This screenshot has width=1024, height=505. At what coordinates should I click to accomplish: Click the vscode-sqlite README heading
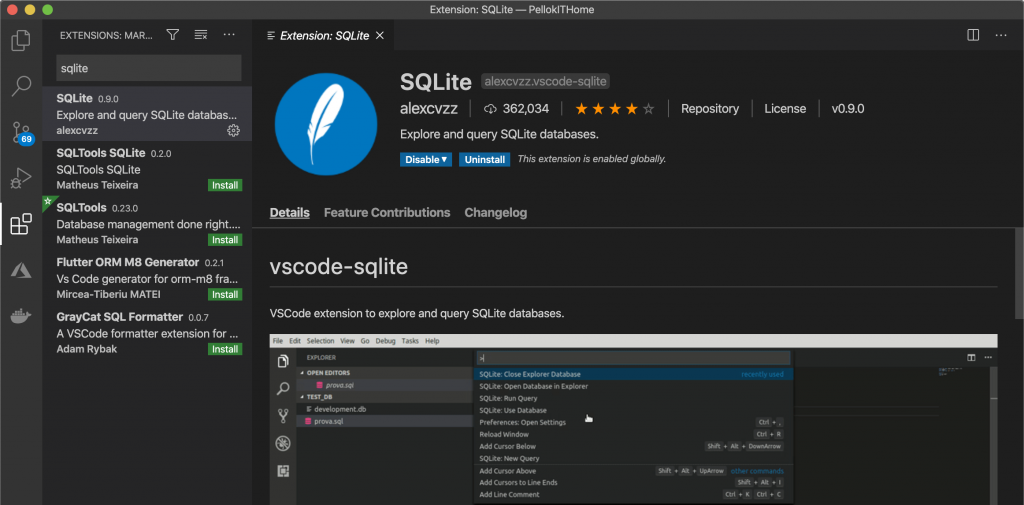coord(339,267)
